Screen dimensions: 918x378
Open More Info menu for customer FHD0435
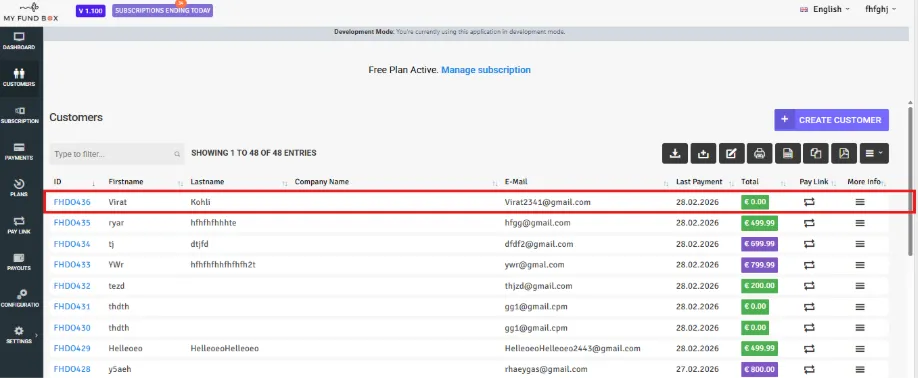(x=860, y=223)
